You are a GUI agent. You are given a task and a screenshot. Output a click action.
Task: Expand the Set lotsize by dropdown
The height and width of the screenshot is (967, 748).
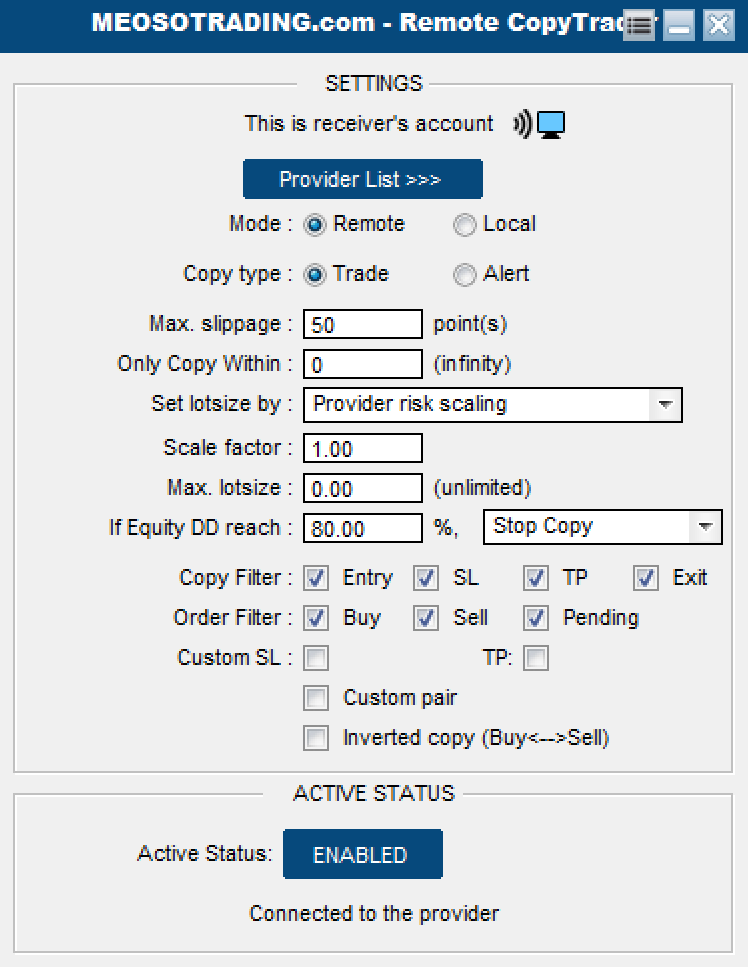[x=664, y=405]
